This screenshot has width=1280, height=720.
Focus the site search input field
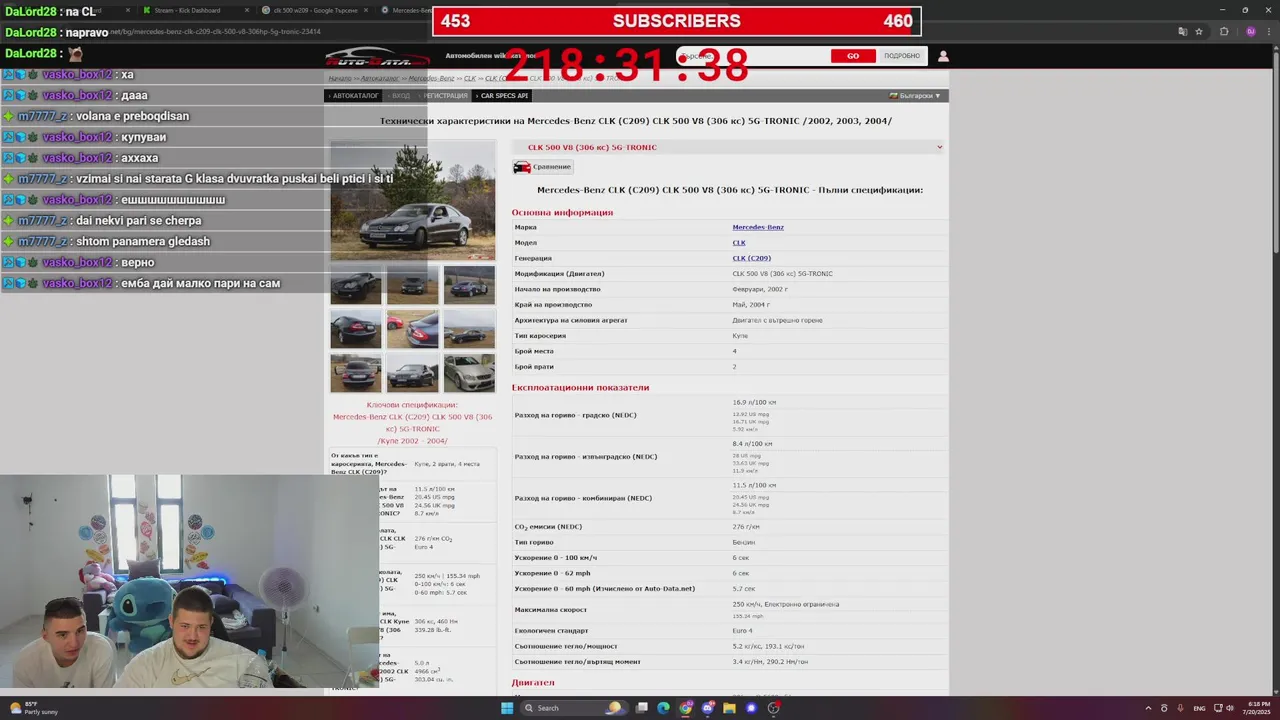point(753,56)
